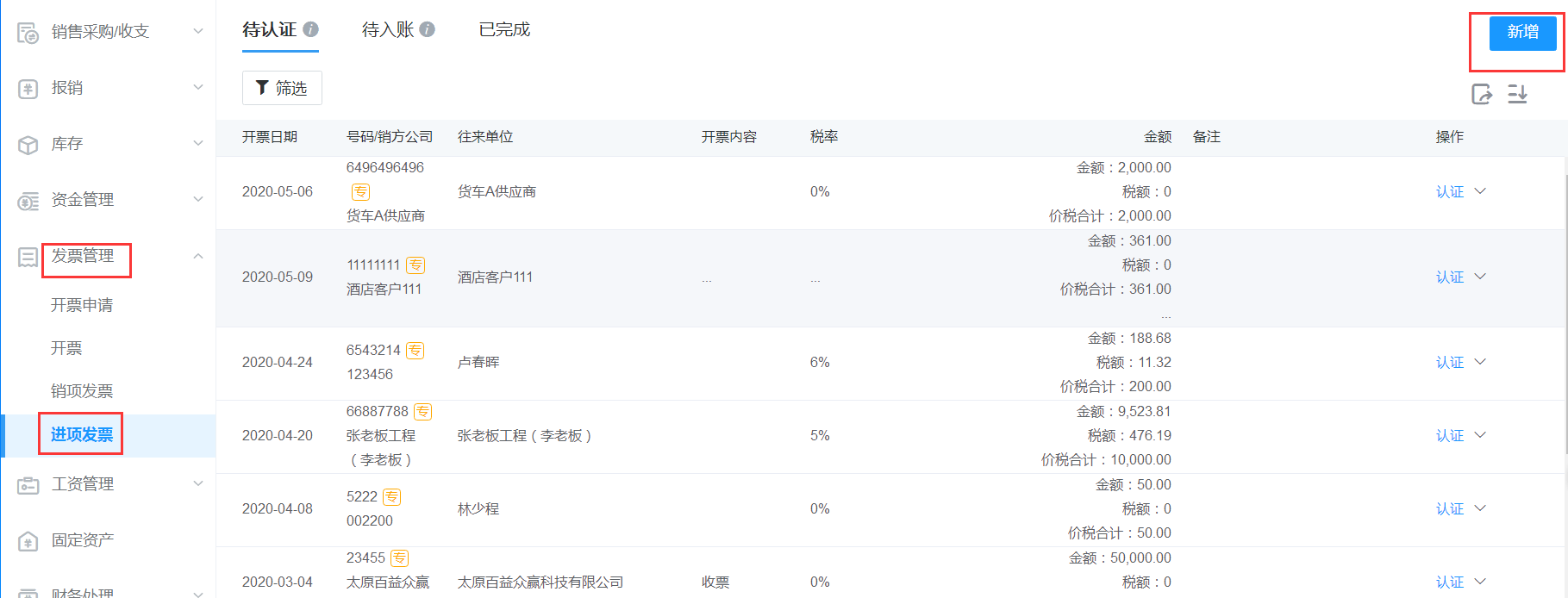Click the 号码/销方公司 column header

(x=390, y=137)
